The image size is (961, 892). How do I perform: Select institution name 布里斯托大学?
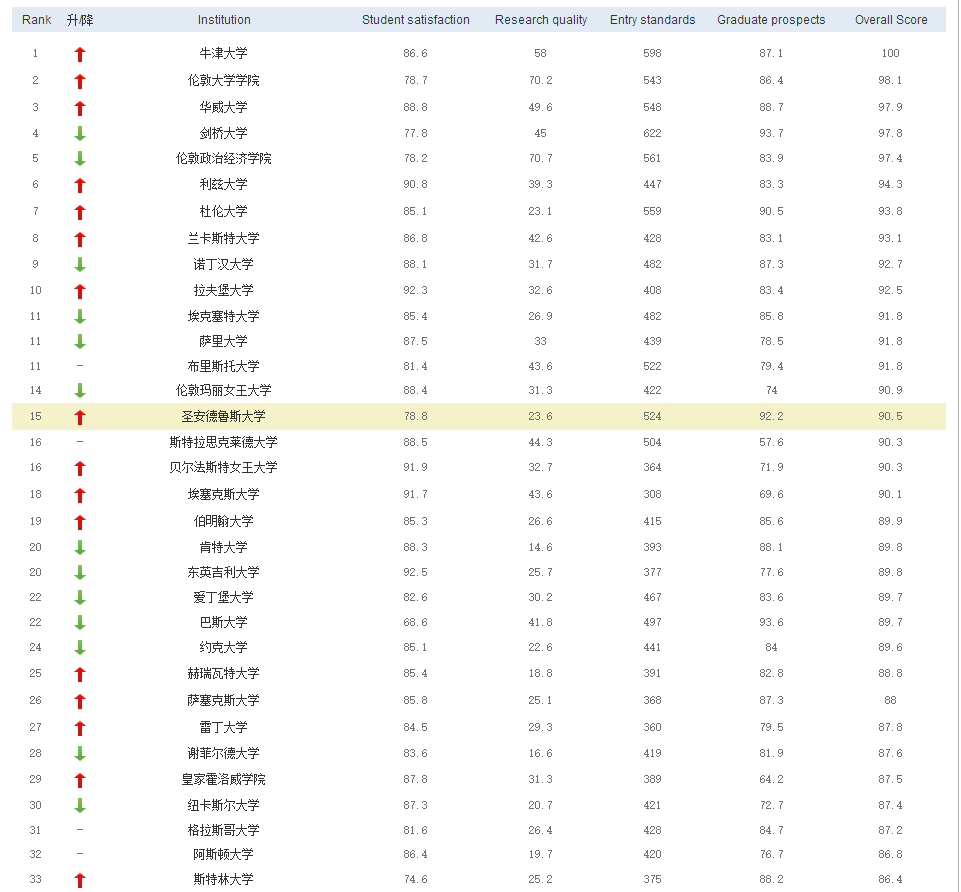(x=224, y=366)
